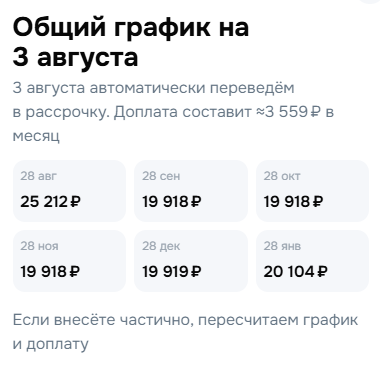Viewport: 380px width, 367px height.
Task: Click the ruble sign next to 20 104
Action: 322,272
